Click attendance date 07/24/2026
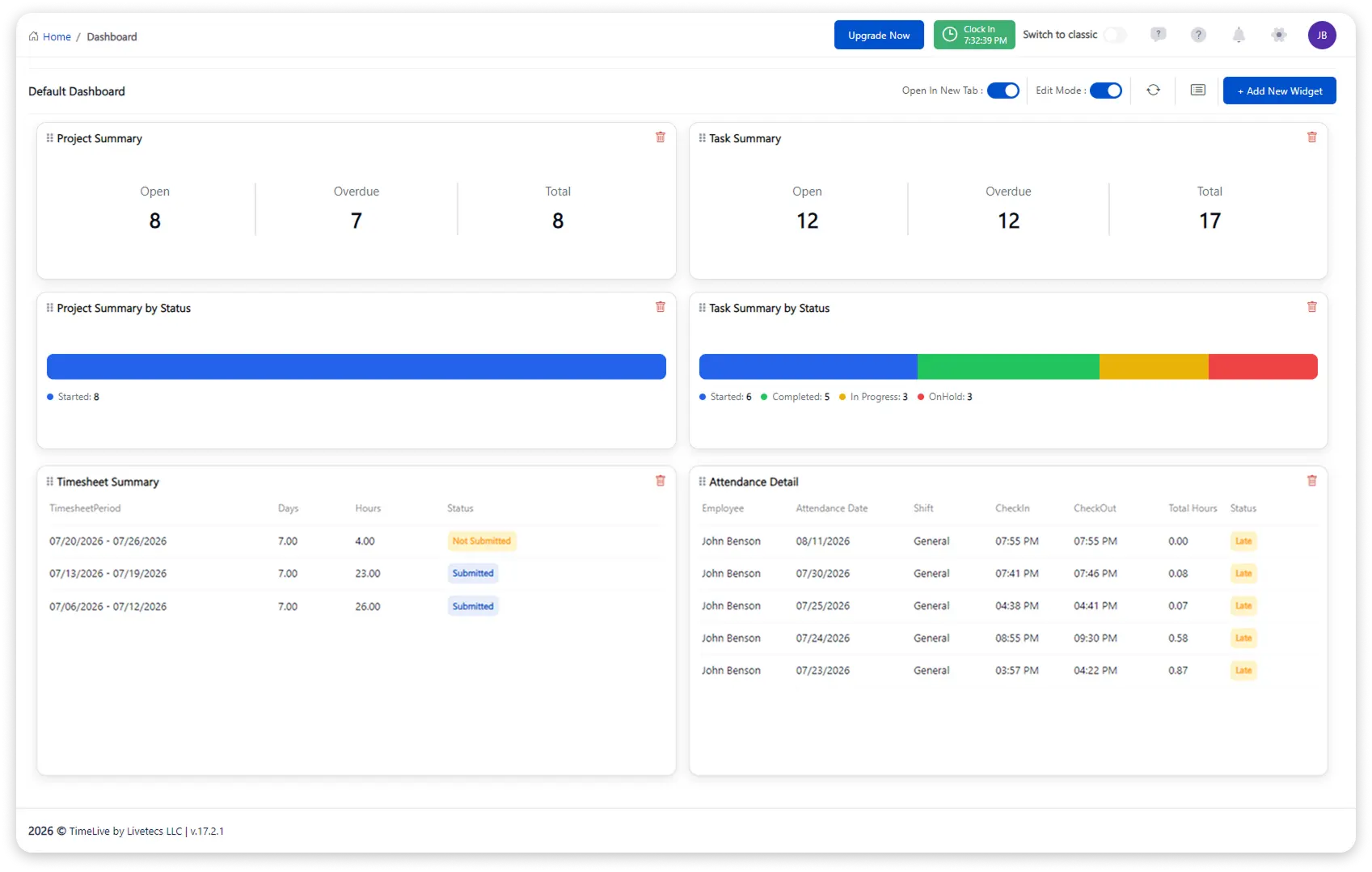Screen dimensions: 1372x872 coord(822,638)
